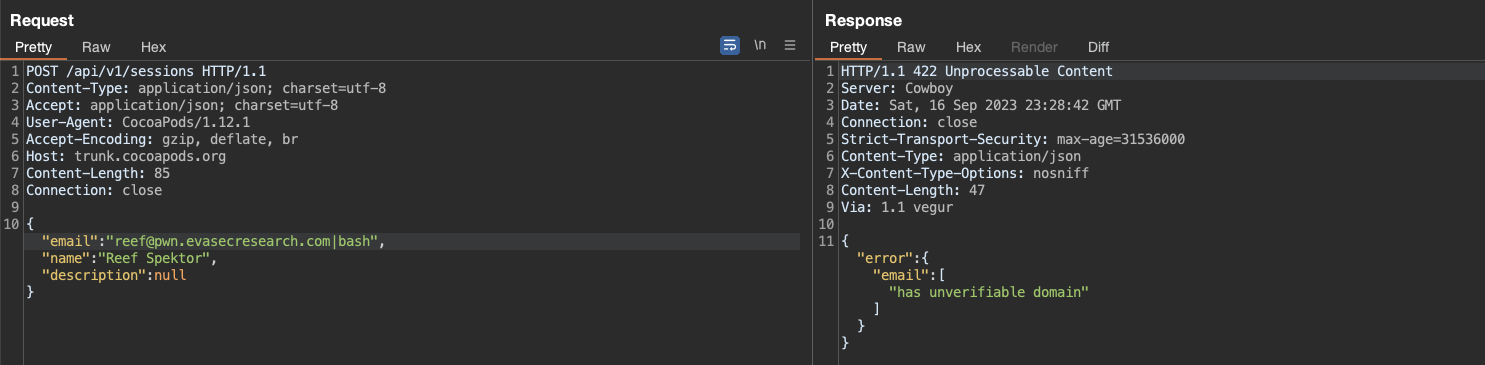
Task: Open the Render tab in Response
Action: click(1034, 47)
